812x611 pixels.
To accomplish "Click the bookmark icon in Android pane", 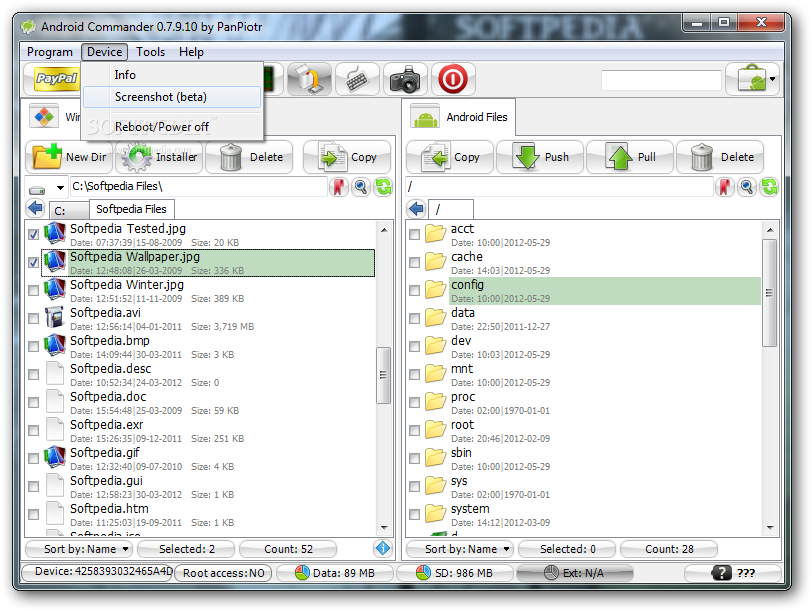I will (x=724, y=187).
